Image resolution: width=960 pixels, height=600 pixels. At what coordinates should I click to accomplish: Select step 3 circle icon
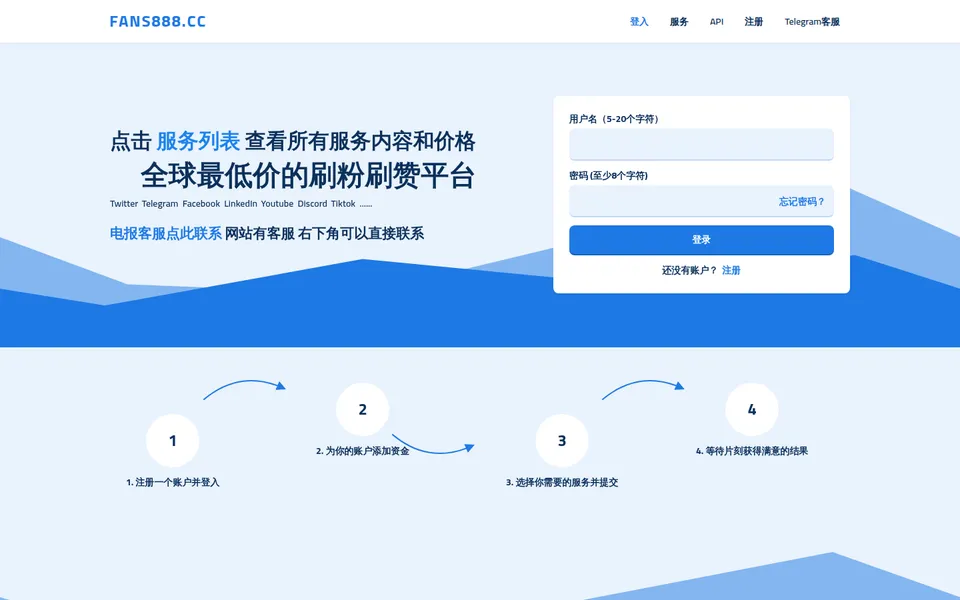click(562, 441)
